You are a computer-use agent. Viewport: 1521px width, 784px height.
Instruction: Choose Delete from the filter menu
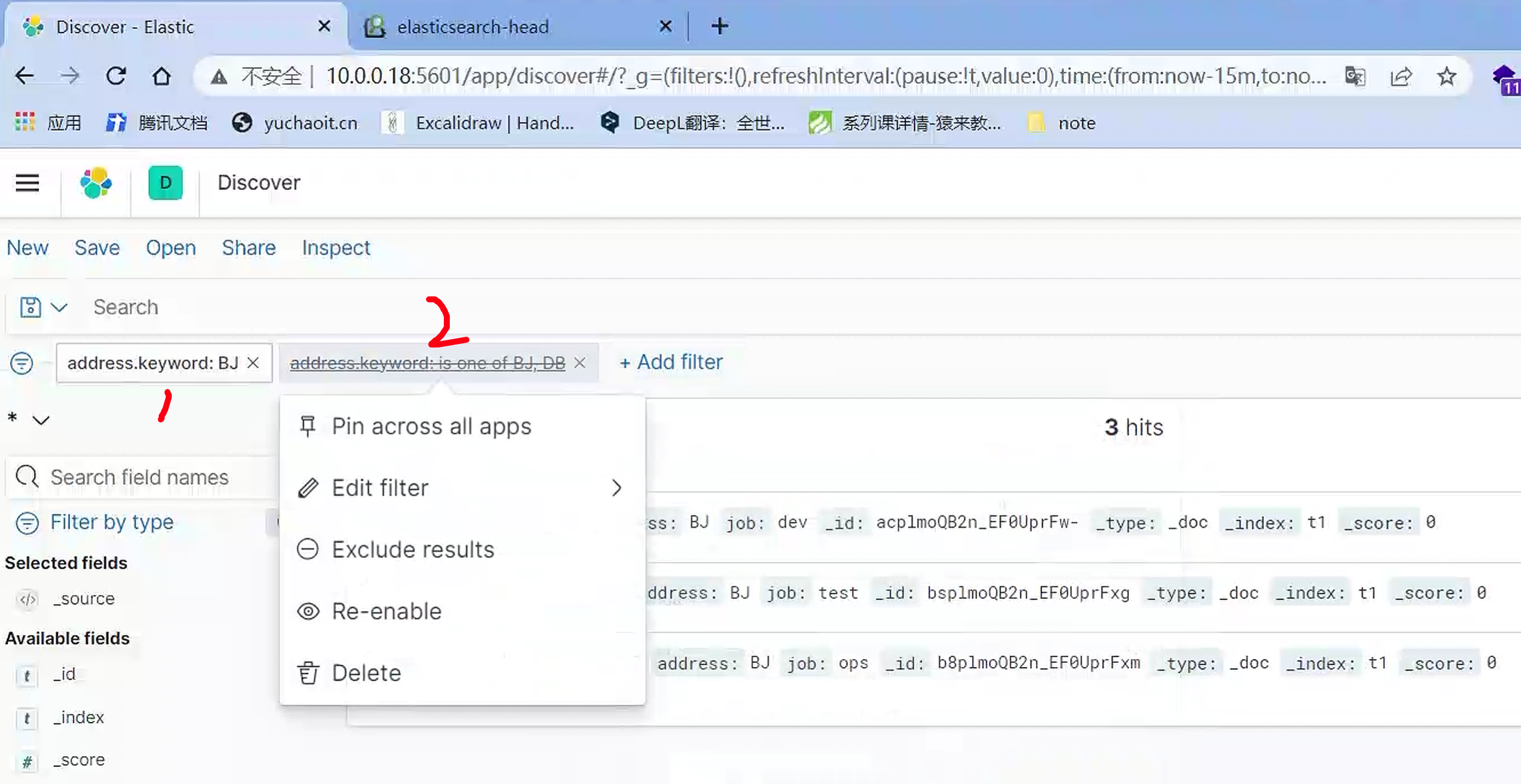tap(366, 673)
